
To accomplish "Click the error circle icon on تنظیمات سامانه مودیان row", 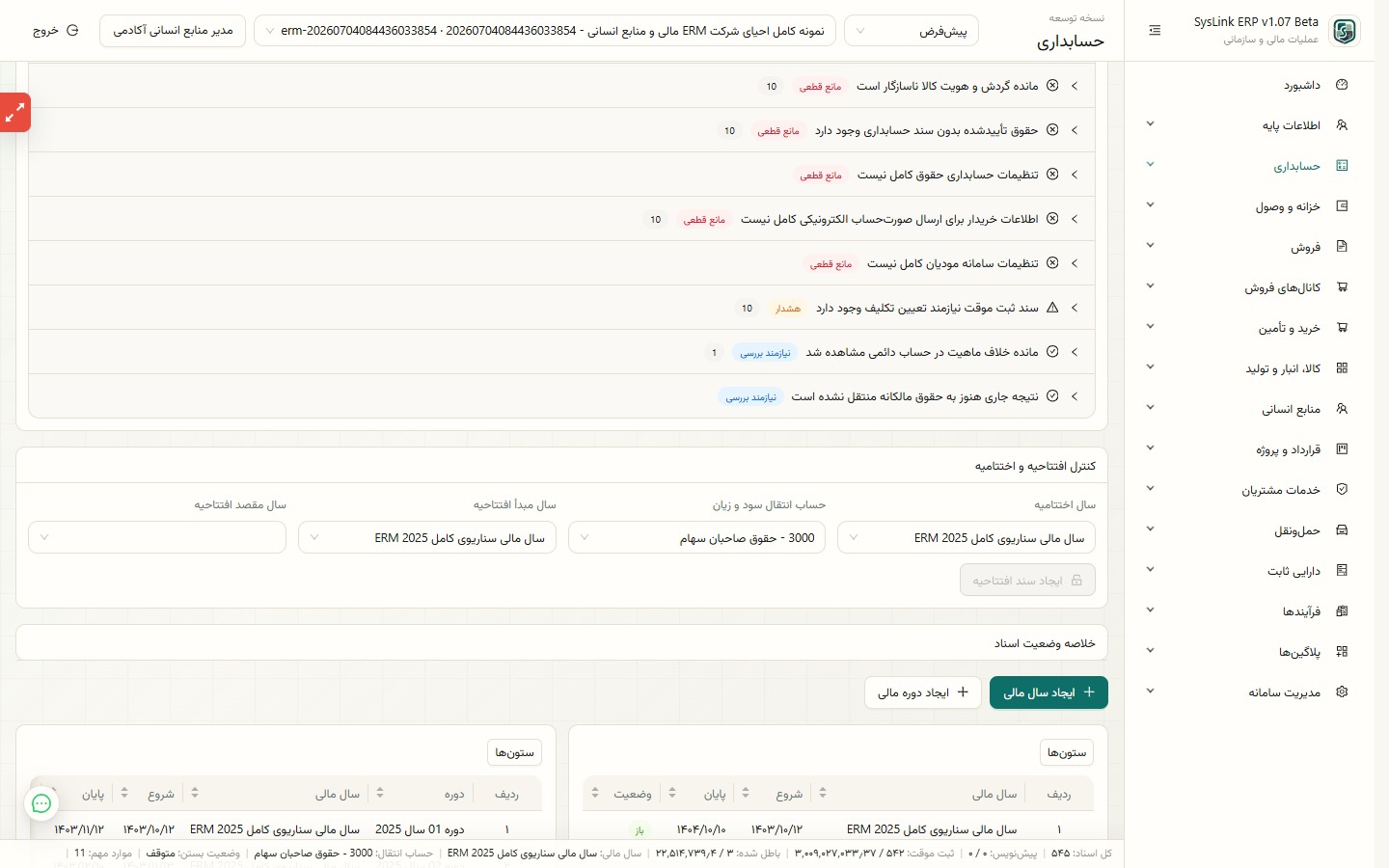I will pos(1052,263).
